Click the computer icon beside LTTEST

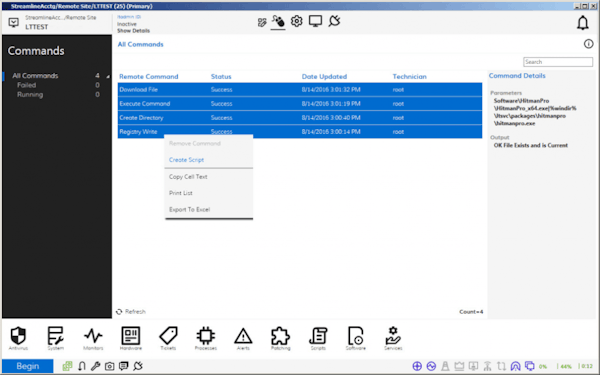tap(13, 23)
